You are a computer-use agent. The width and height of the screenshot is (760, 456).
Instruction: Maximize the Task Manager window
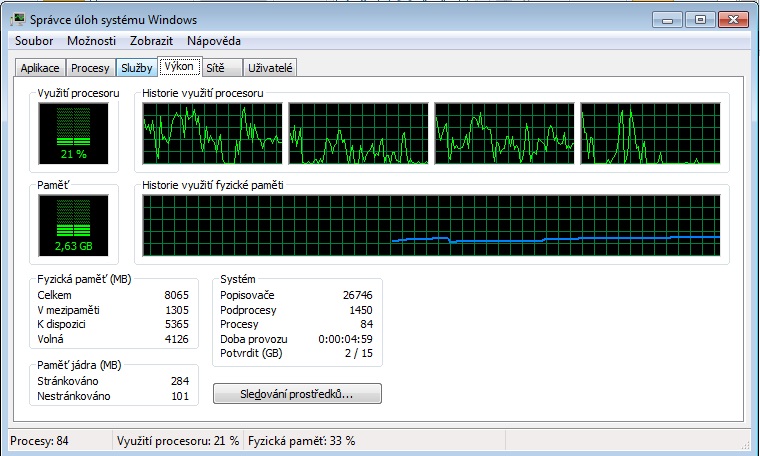coord(699,18)
